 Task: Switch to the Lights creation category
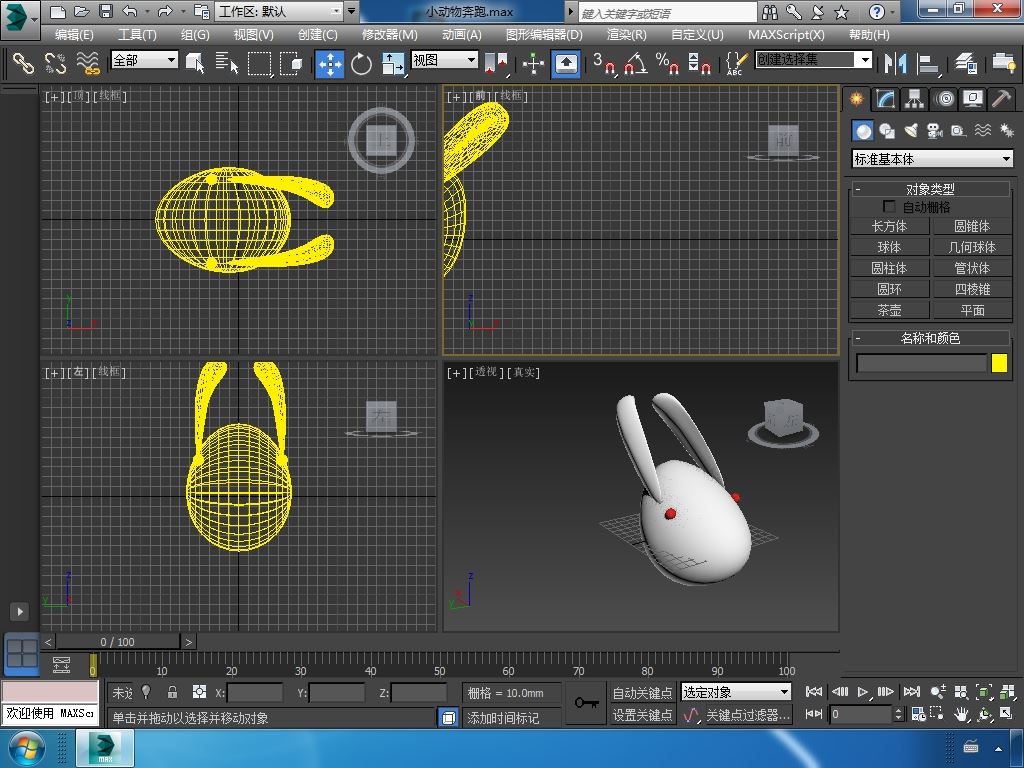(910, 131)
